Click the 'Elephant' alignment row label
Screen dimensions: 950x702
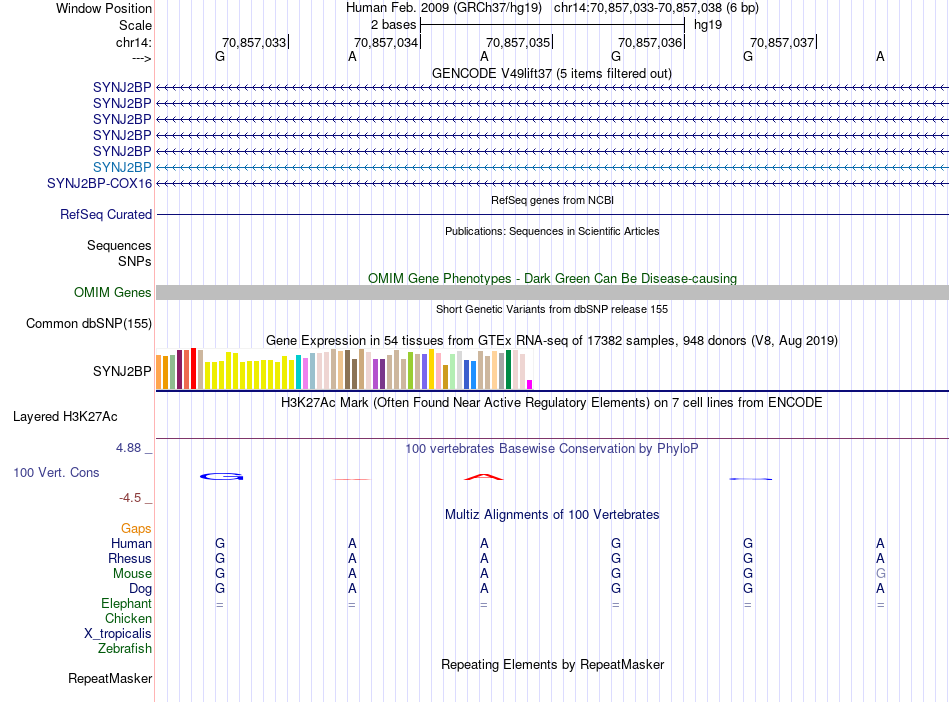(126, 603)
